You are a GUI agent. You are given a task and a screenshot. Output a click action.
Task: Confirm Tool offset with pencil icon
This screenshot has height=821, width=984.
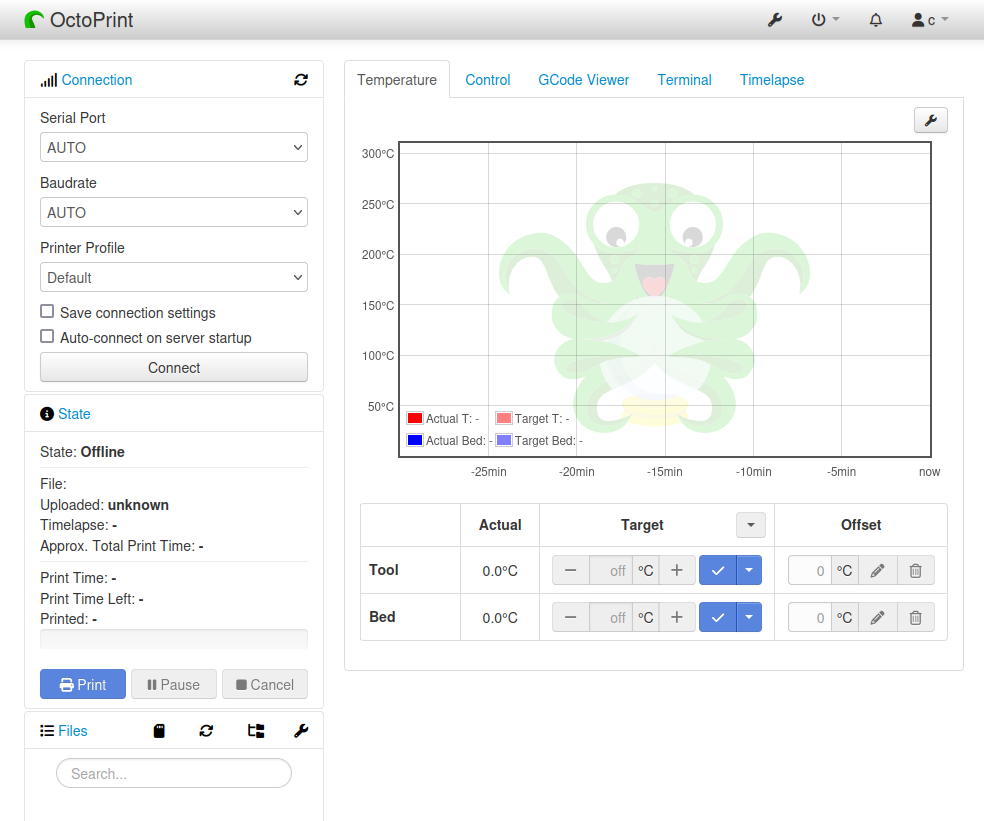click(x=877, y=570)
